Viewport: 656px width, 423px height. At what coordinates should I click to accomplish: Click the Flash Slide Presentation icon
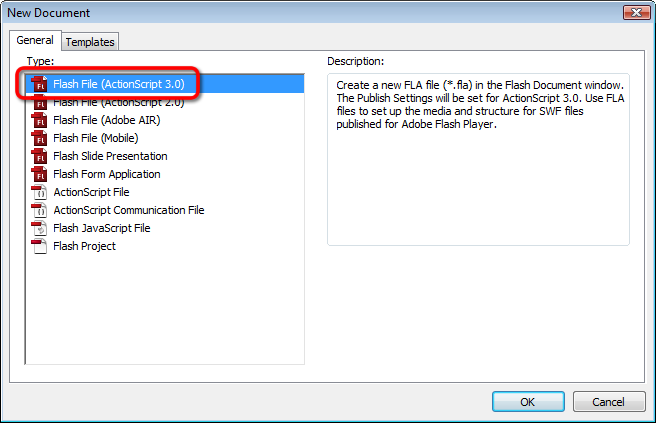click(40, 156)
